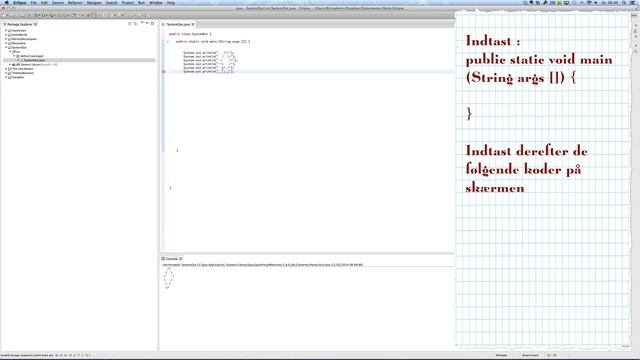Click the Smart Insert status bar entry
This screenshot has width=640, height=360.
(530, 356)
